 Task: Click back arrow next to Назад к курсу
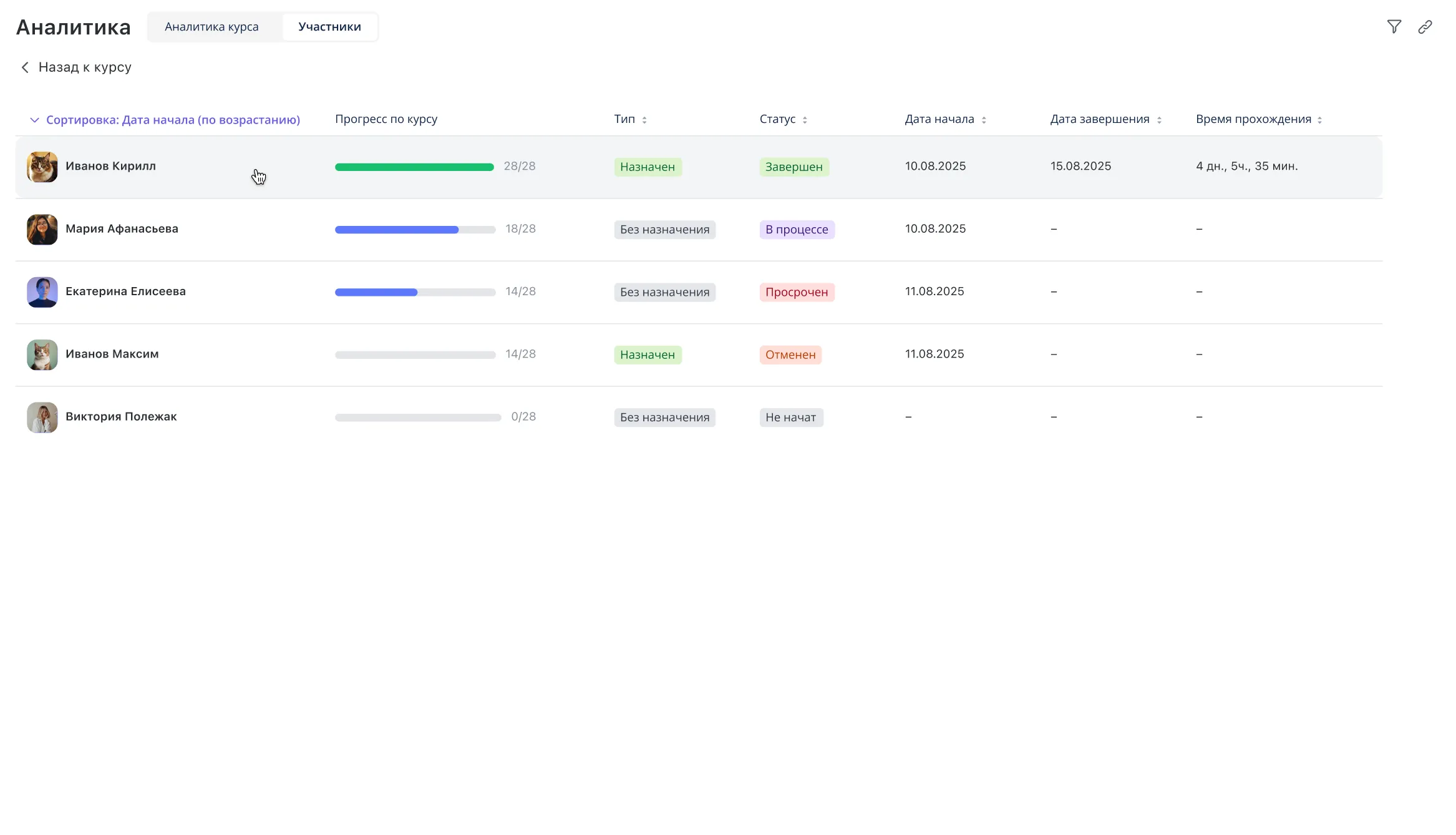pos(25,67)
